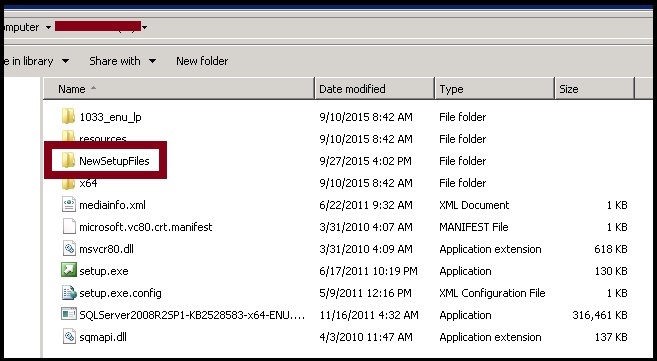Click the setup.exe application icon
The width and height of the screenshot is (657, 361).
pyautogui.click(x=69, y=271)
